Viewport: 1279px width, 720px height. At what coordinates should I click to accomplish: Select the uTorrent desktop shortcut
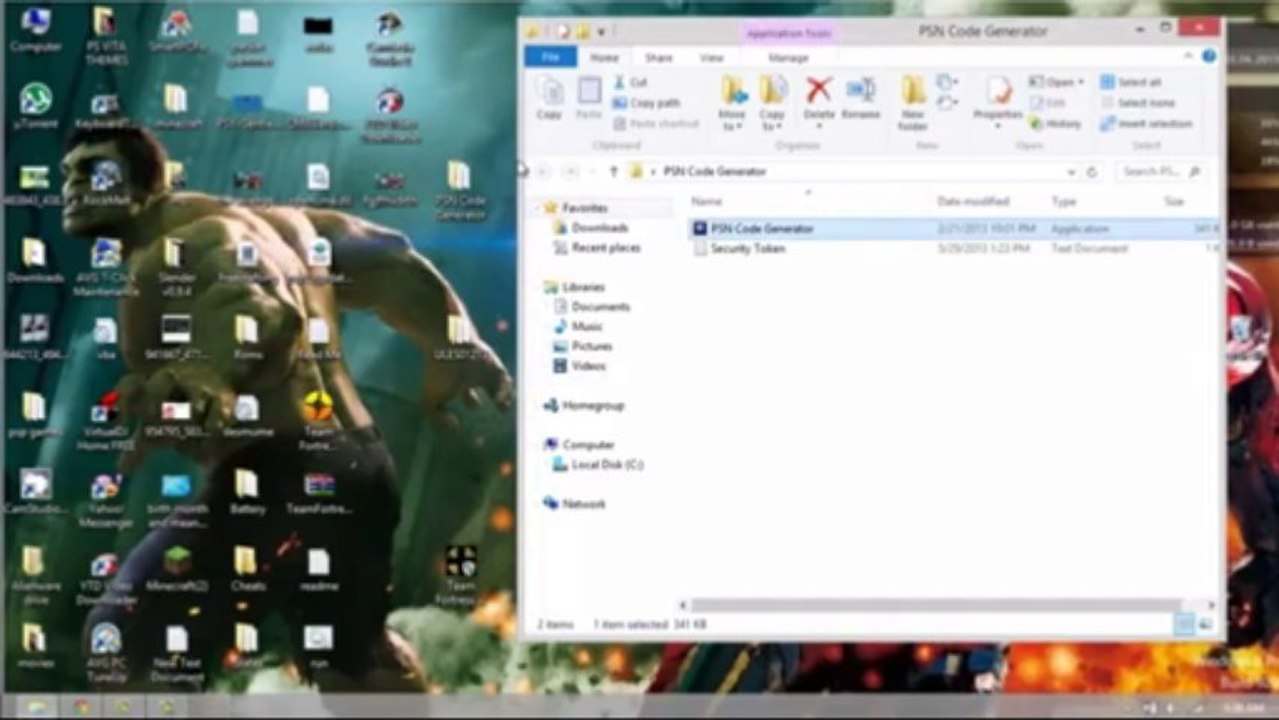(36, 106)
